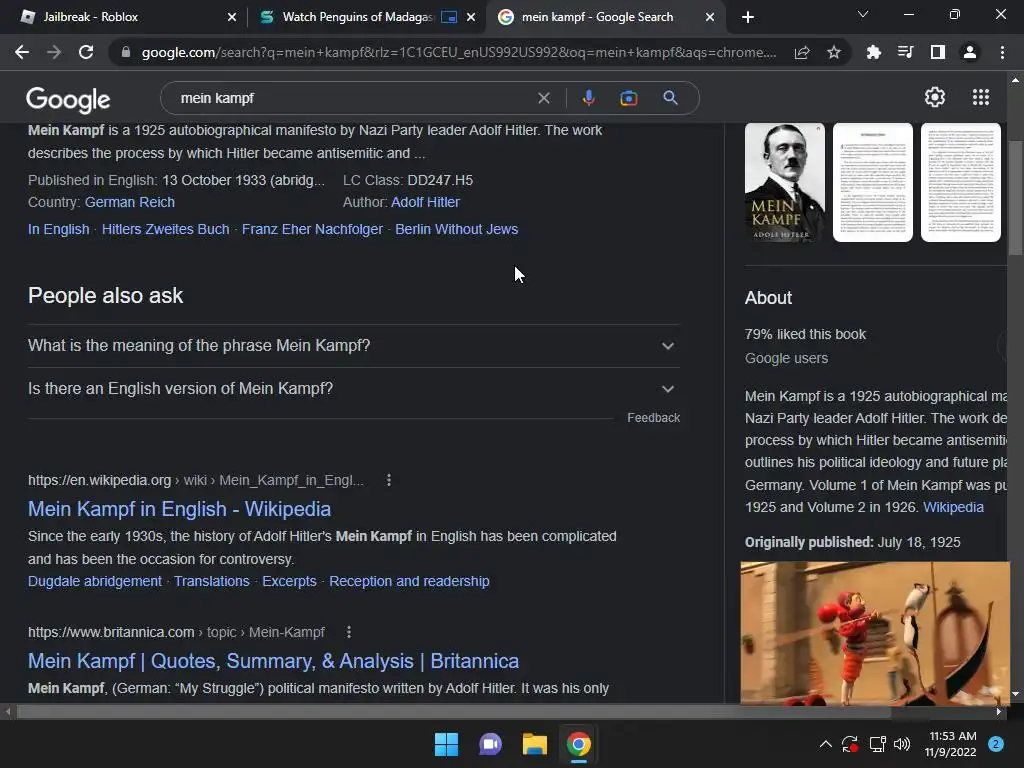1024x768 pixels.
Task: Open the second book page preview thumbnail
Action: pos(961,182)
